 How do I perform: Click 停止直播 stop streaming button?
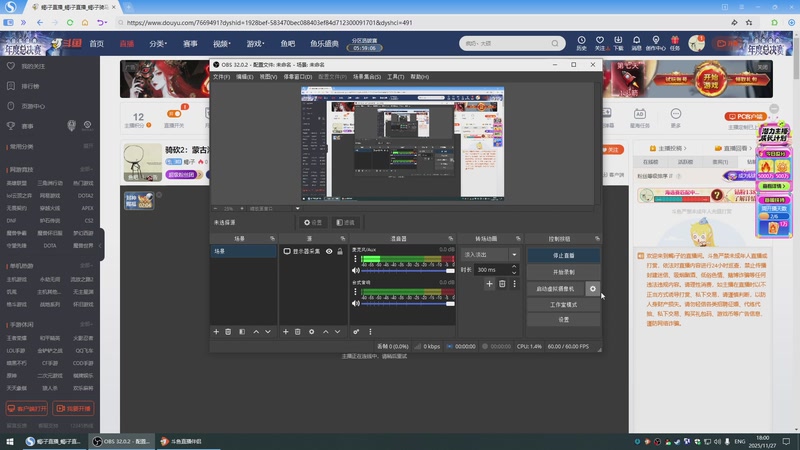tap(563, 255)
